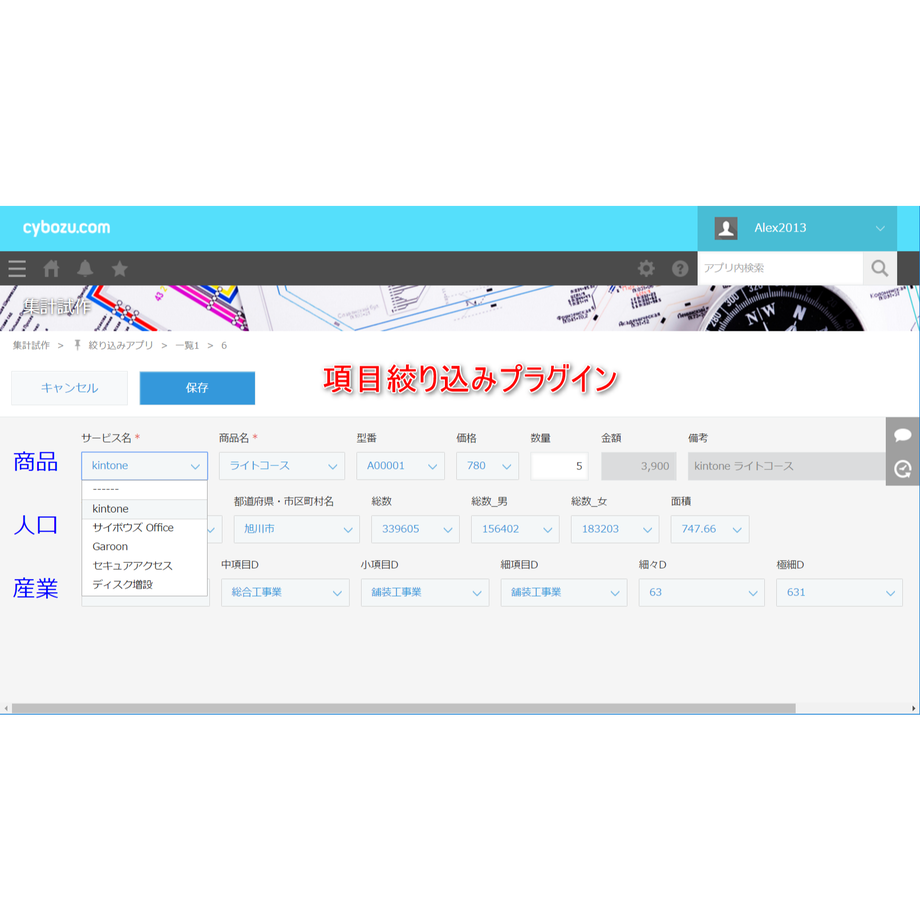Click the Alex2013 user avatar
This screenshot has height=920, width=920.
click(x=726, y=228)
